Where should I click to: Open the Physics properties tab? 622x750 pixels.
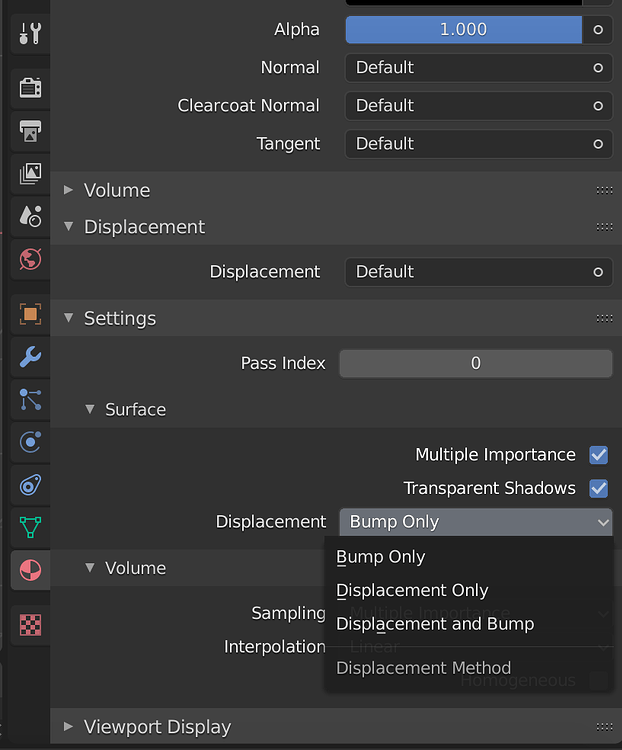[30, 442]
